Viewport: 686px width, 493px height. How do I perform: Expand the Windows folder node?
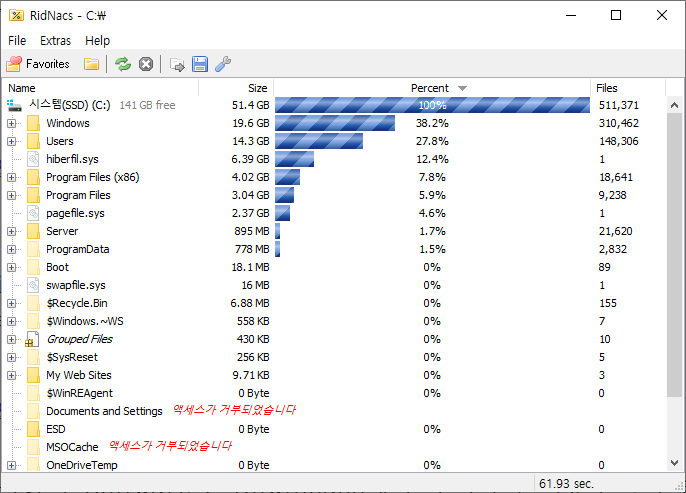pyautogui.click(x=11, y=123)
